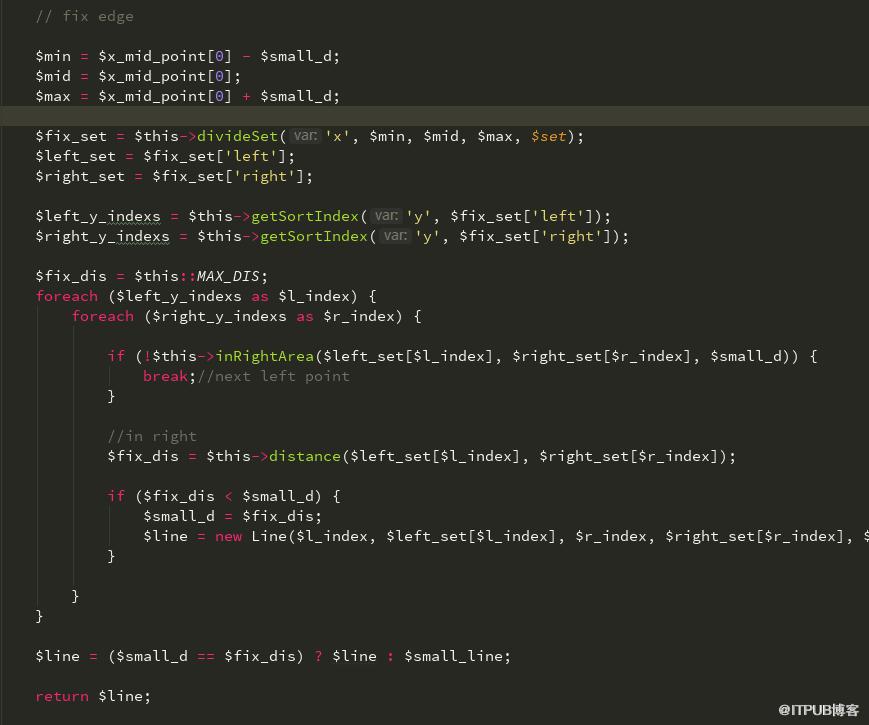869x725 pixels.
Task: Click the "var:" hint before 'x'
Action: pyautogui.click(x=305, y=136)
